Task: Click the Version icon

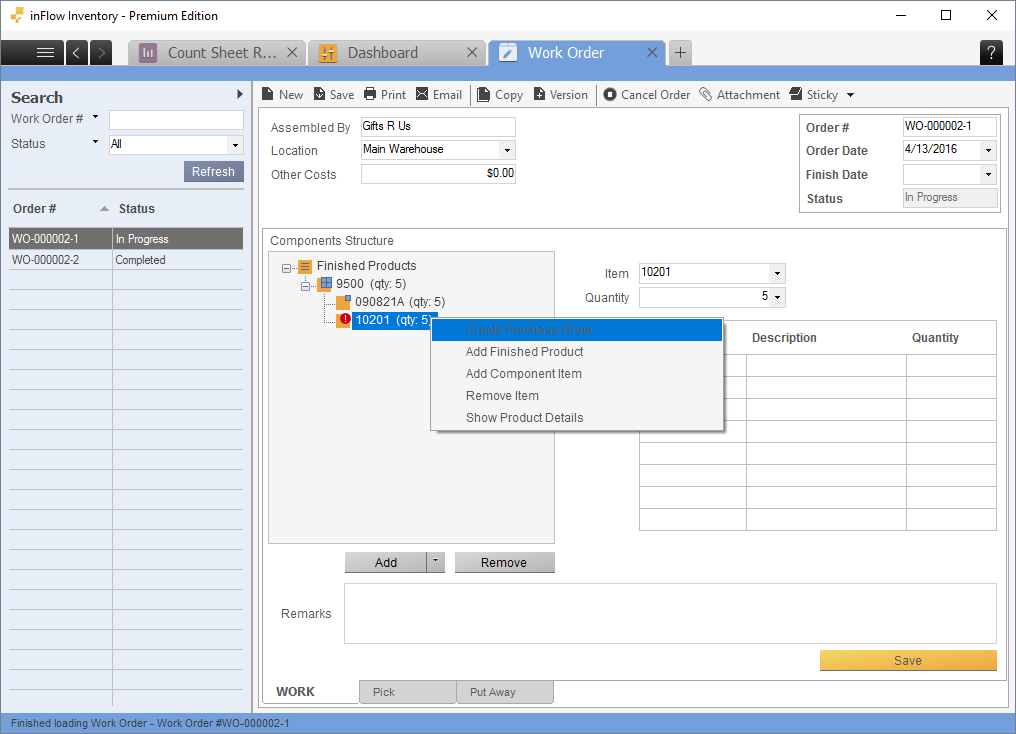Action: coord(539,95)
